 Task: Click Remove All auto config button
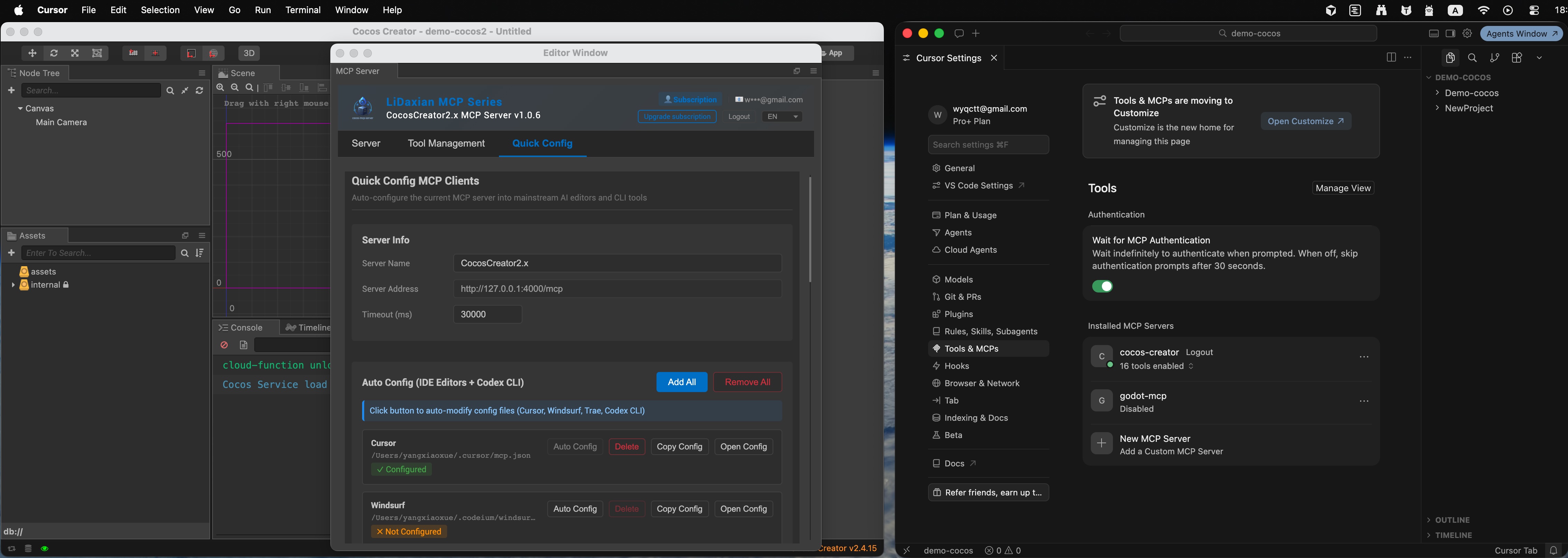747,382
